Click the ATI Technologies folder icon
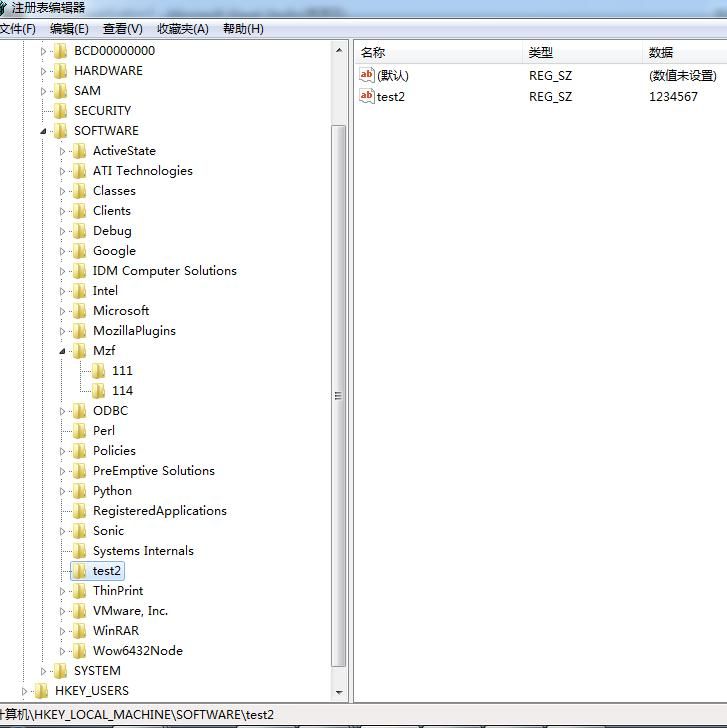This screenshot has height=728, width=727. 80,171
